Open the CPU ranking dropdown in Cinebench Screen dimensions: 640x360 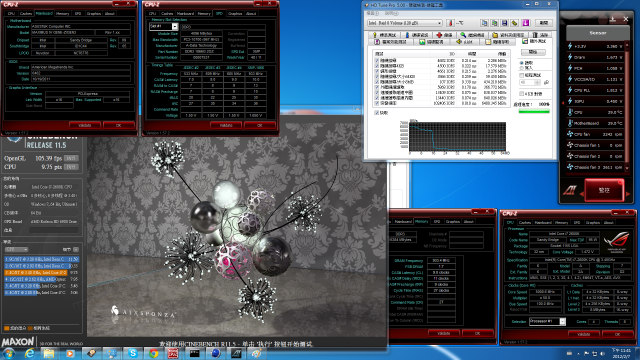[16, 249]
